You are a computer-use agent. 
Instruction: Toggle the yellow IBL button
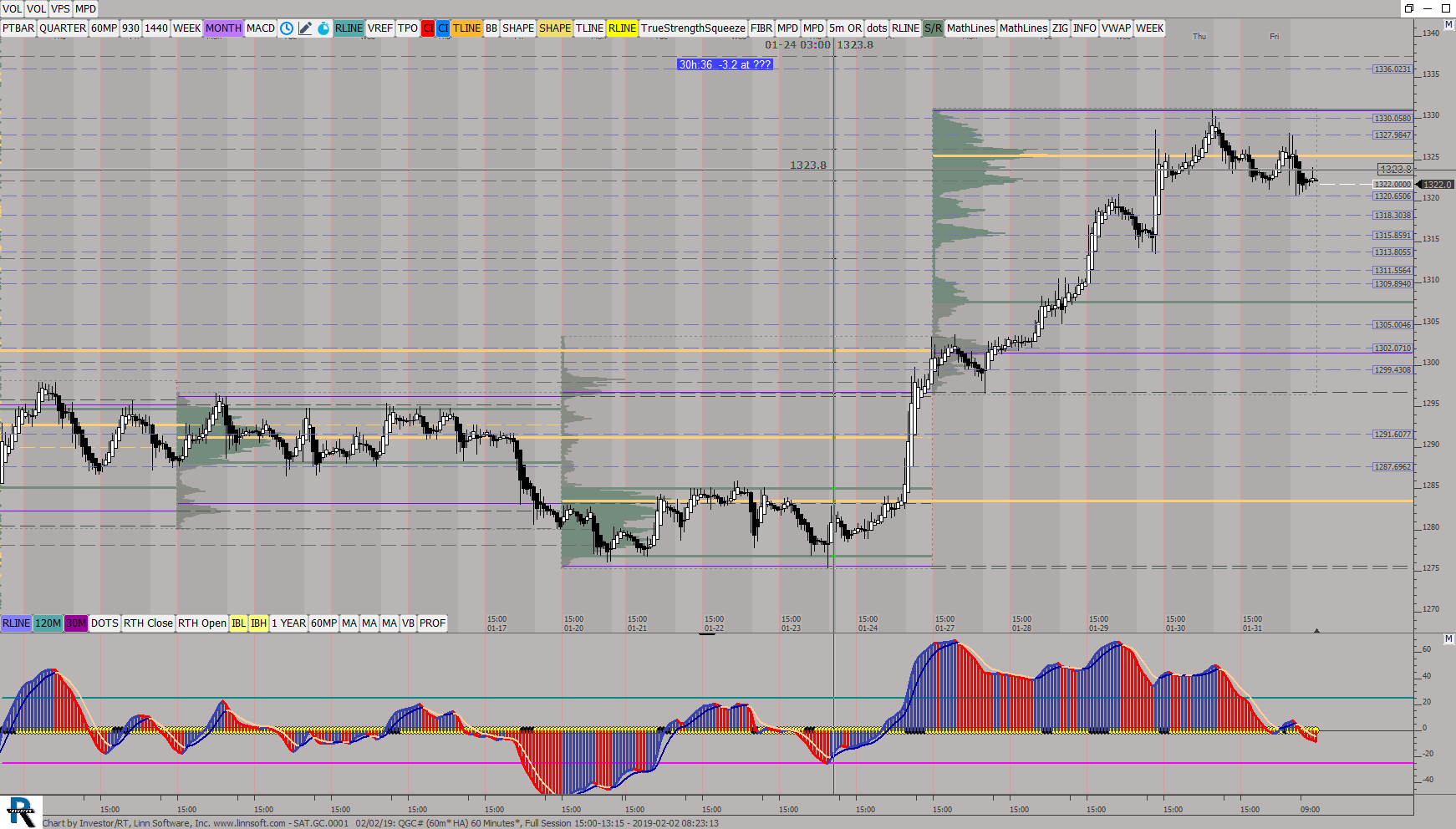[x=239, y=623]
